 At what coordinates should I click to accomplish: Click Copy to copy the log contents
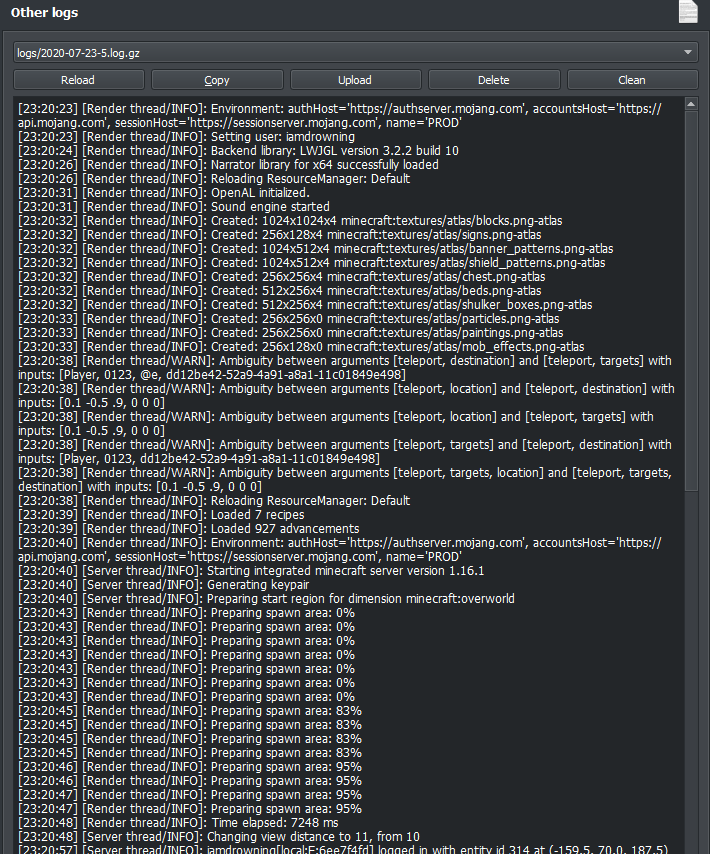[216, 79]
